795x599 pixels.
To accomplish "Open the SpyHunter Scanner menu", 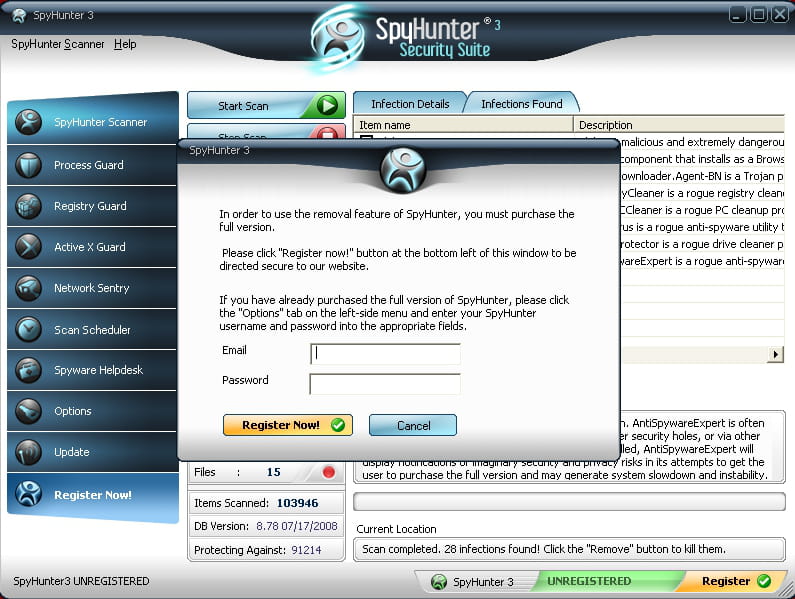I will 58,44.
